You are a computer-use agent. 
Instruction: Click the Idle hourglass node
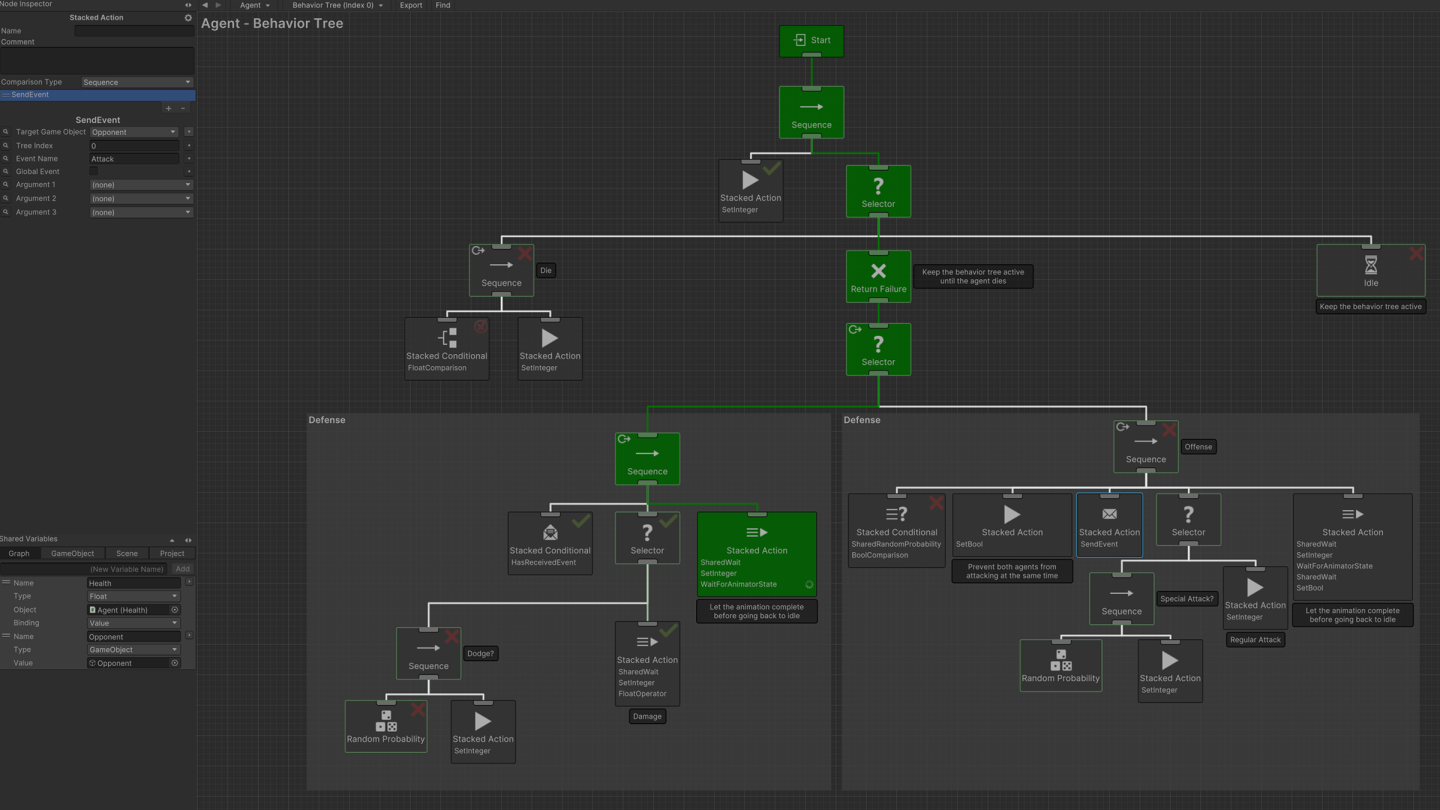pos(1370,269)
